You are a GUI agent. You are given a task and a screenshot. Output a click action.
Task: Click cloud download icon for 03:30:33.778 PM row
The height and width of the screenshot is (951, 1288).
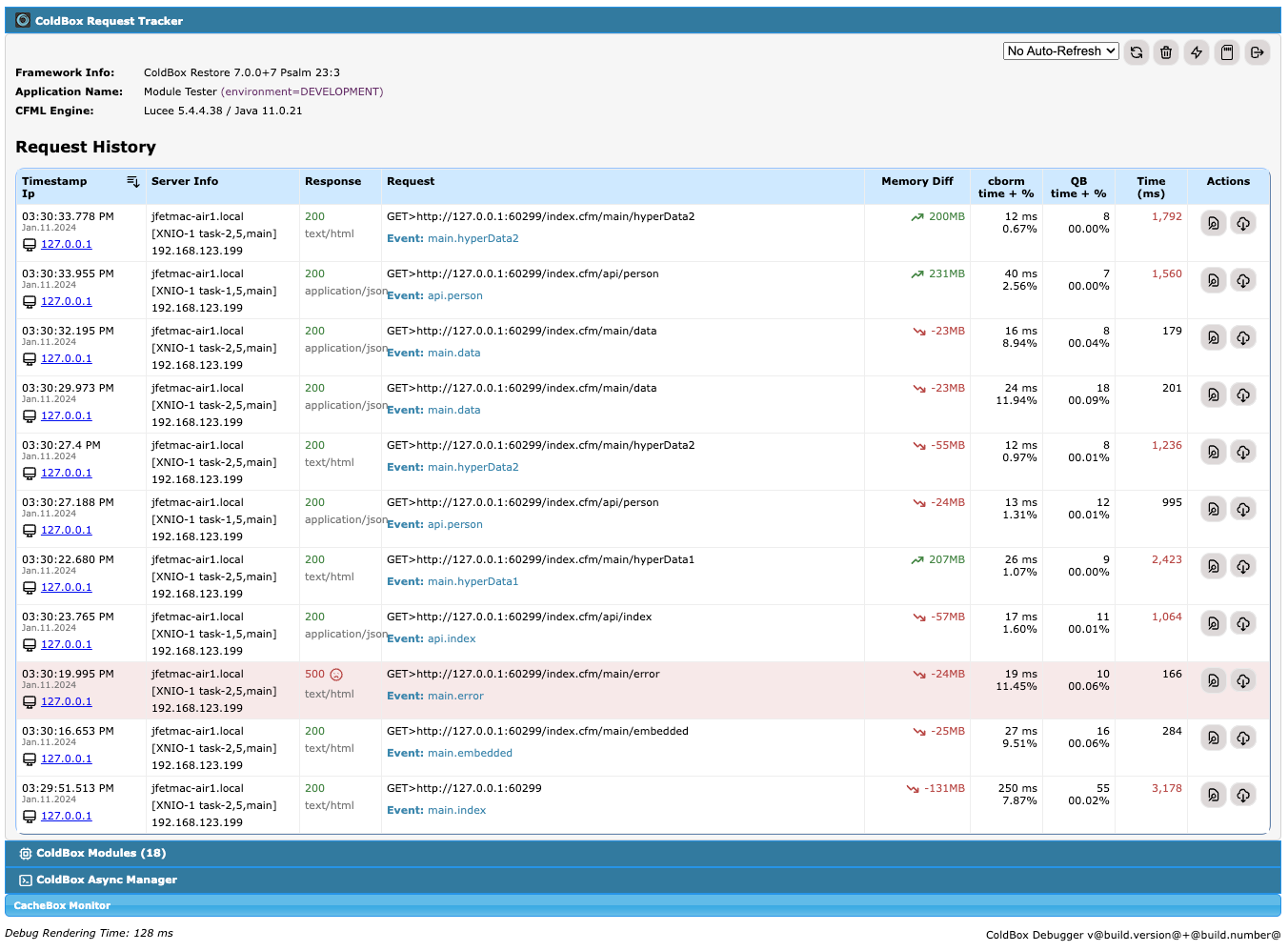[x=1243, y=224]
